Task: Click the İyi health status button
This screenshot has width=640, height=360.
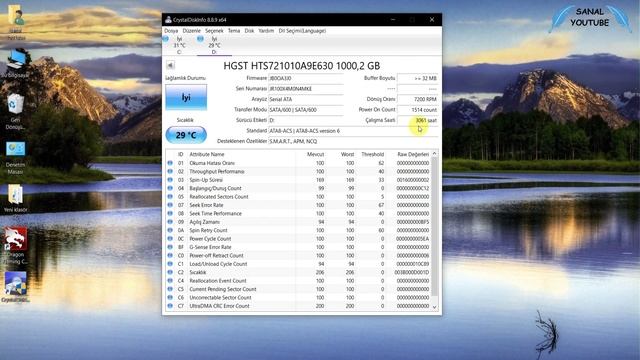Action: tap(186, 97)
